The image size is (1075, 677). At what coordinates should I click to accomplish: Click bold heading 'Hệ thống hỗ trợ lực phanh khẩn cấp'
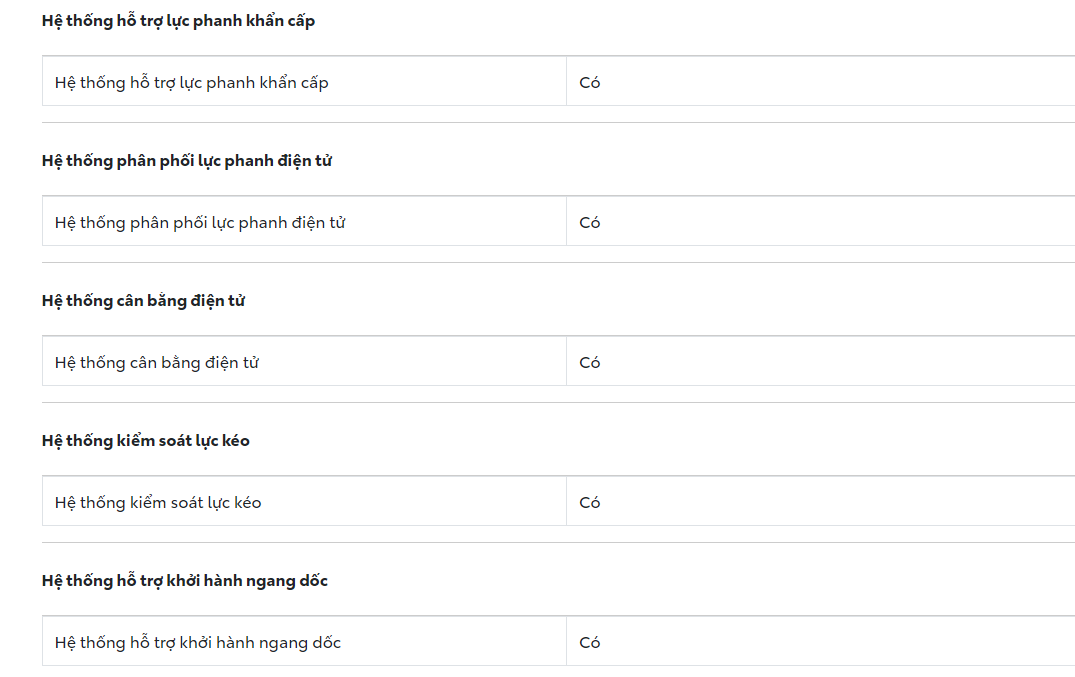coord(178,21)
